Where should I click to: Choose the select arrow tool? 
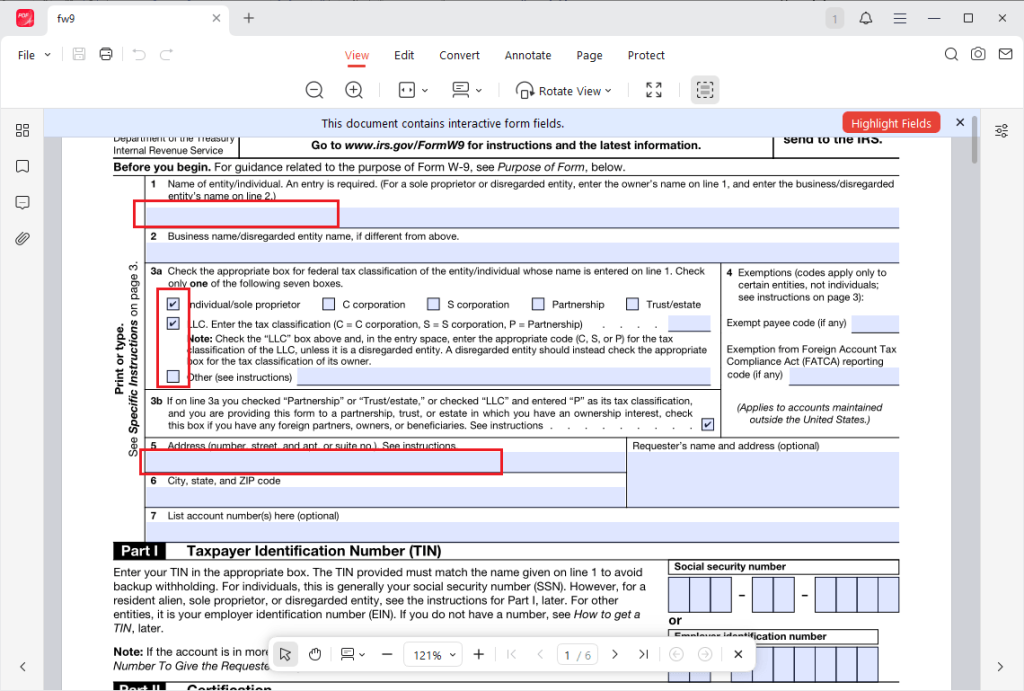click(285, 654)
